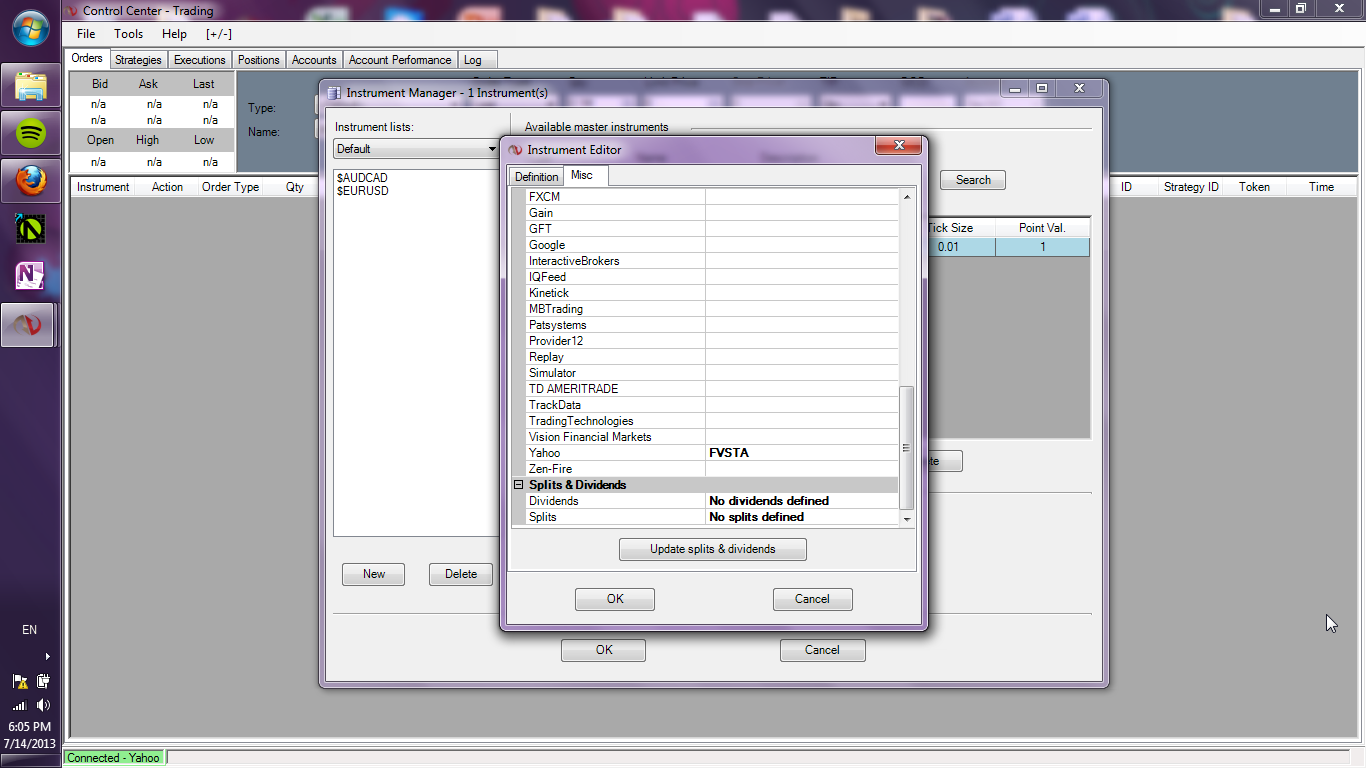The height and width of the screenshot is (768, 1366).
Task: Switch to the Executions tab
Action: coord(200,60)
